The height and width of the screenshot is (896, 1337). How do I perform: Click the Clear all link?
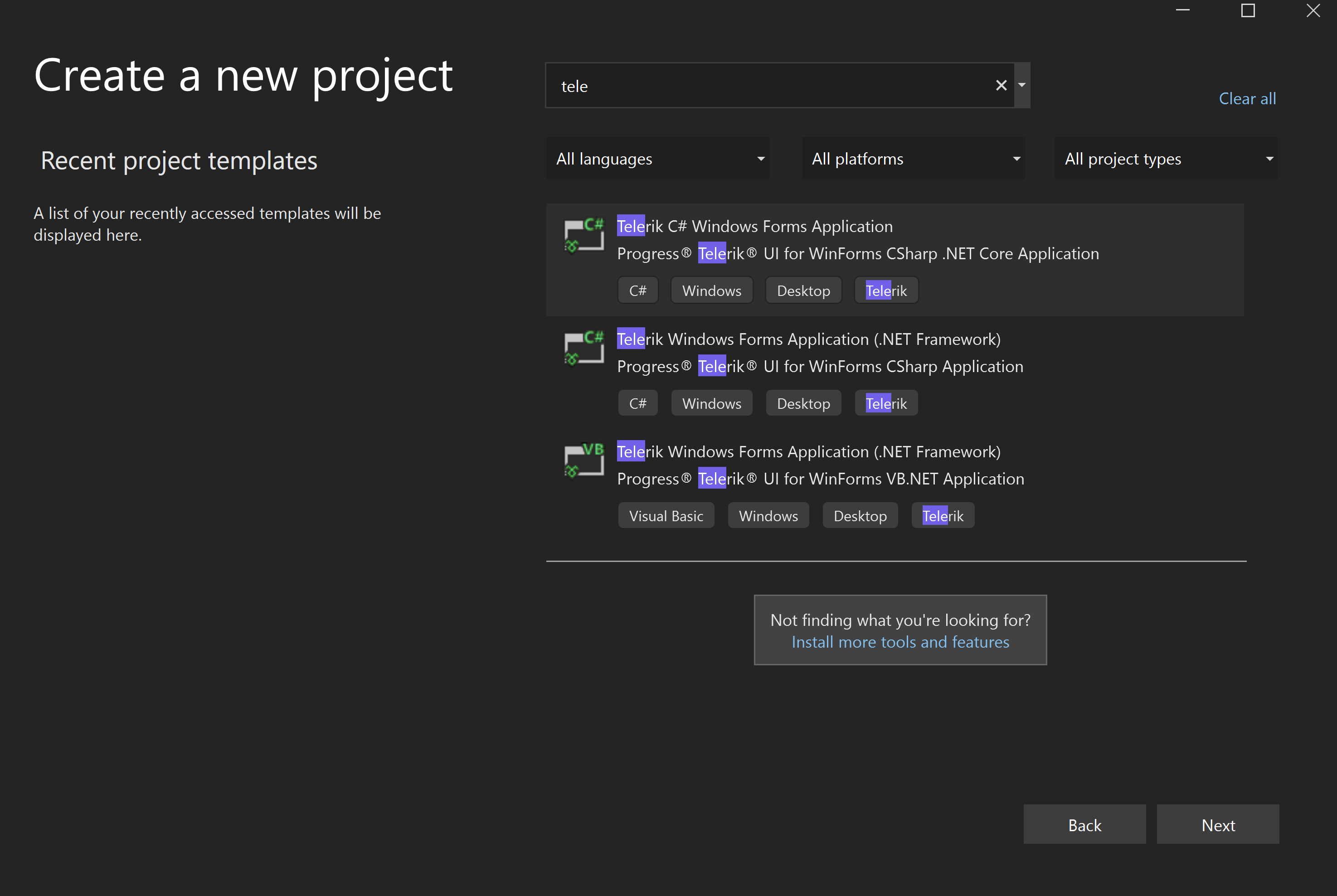click(x=1247, y=99)
